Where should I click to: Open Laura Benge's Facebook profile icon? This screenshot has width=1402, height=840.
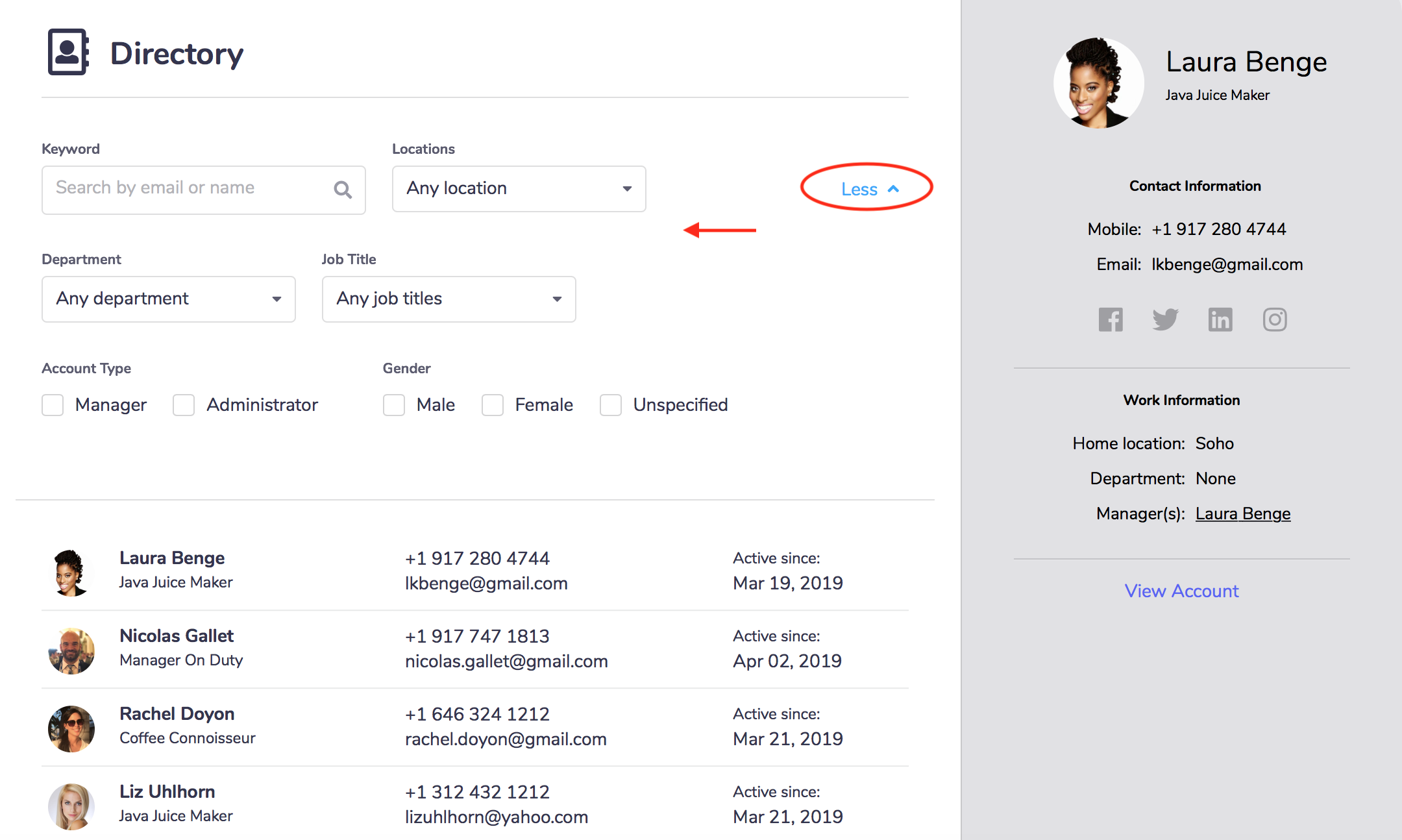[1111, 319]
